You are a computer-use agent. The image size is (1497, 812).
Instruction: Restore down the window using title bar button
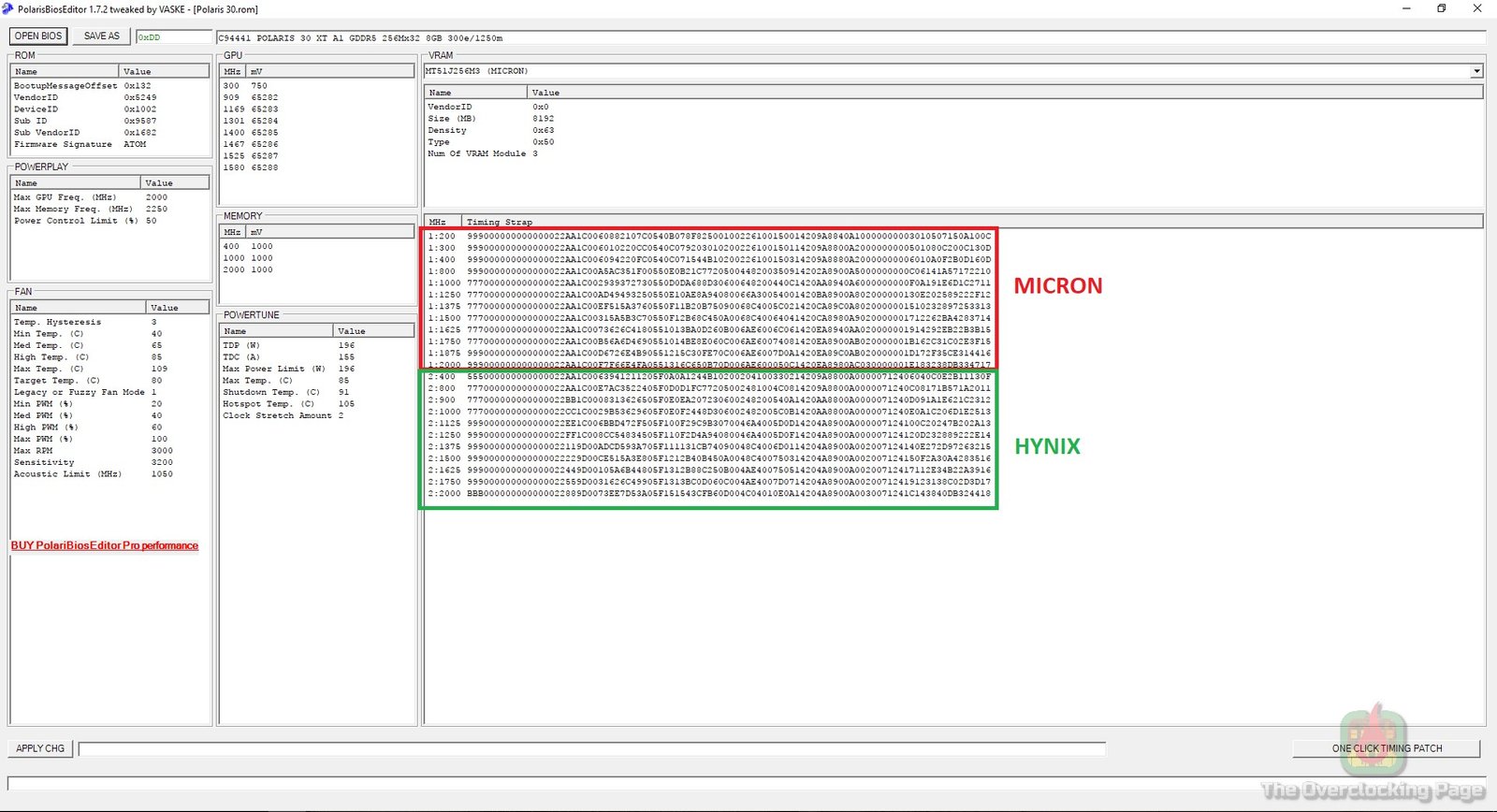1441,8
